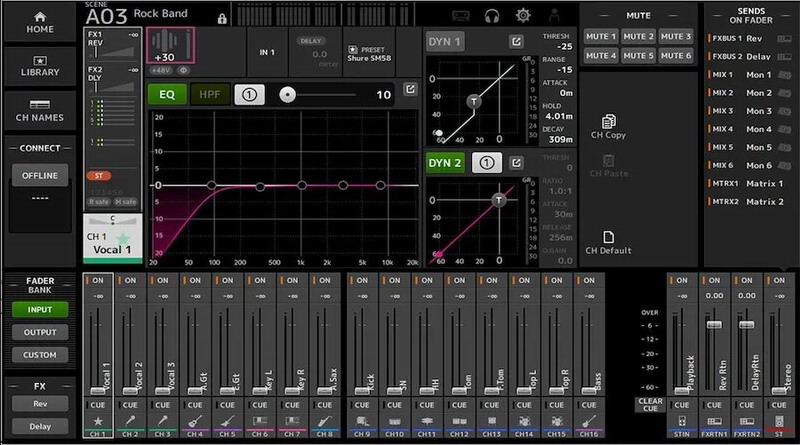800x445 pixels.
Task: Toggle MUTE 5 group
Action: point(638,56)
